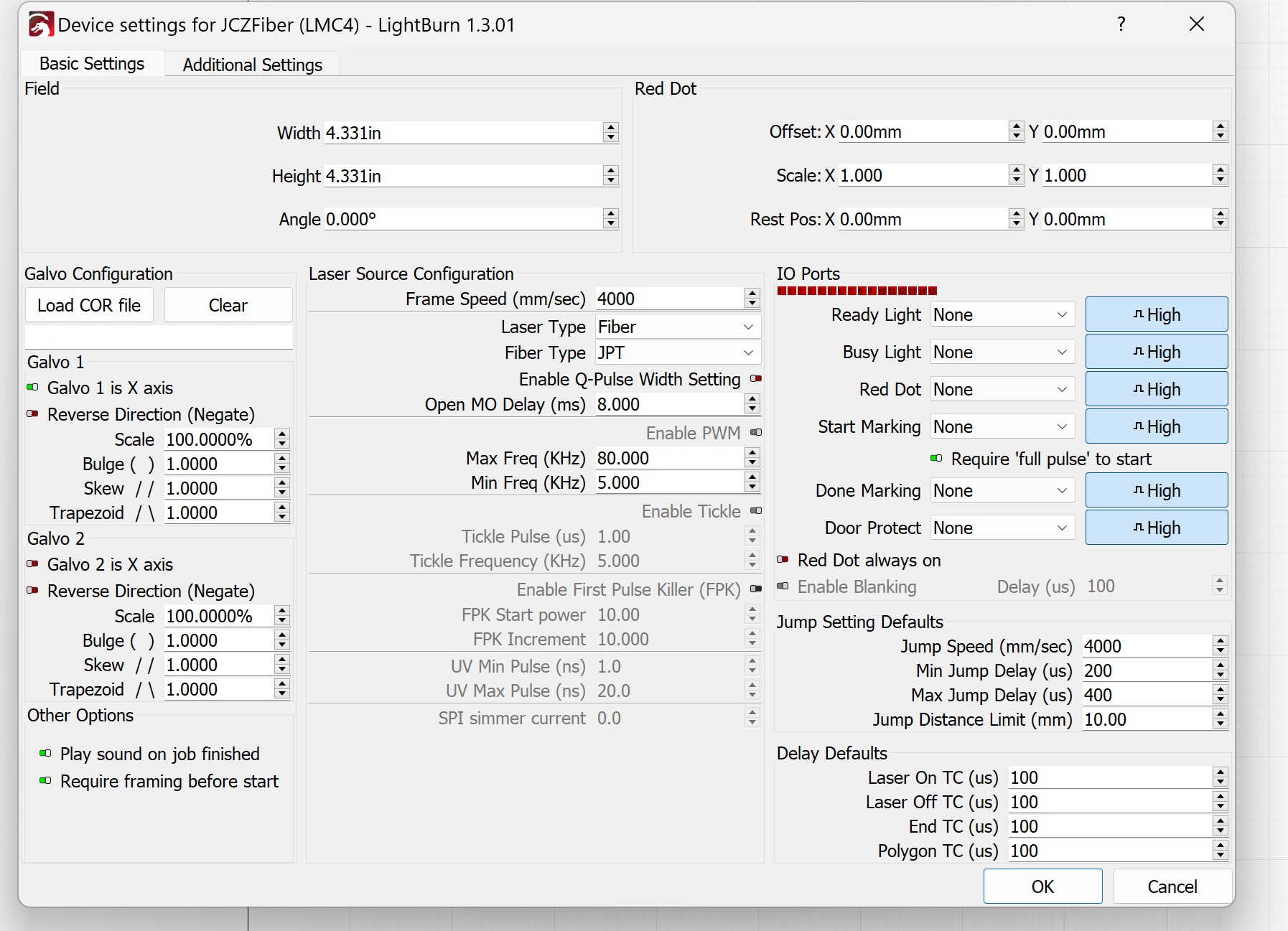Click Cancel to discard changes
Screen dimensions: 1288x931
coord(1172,886)
